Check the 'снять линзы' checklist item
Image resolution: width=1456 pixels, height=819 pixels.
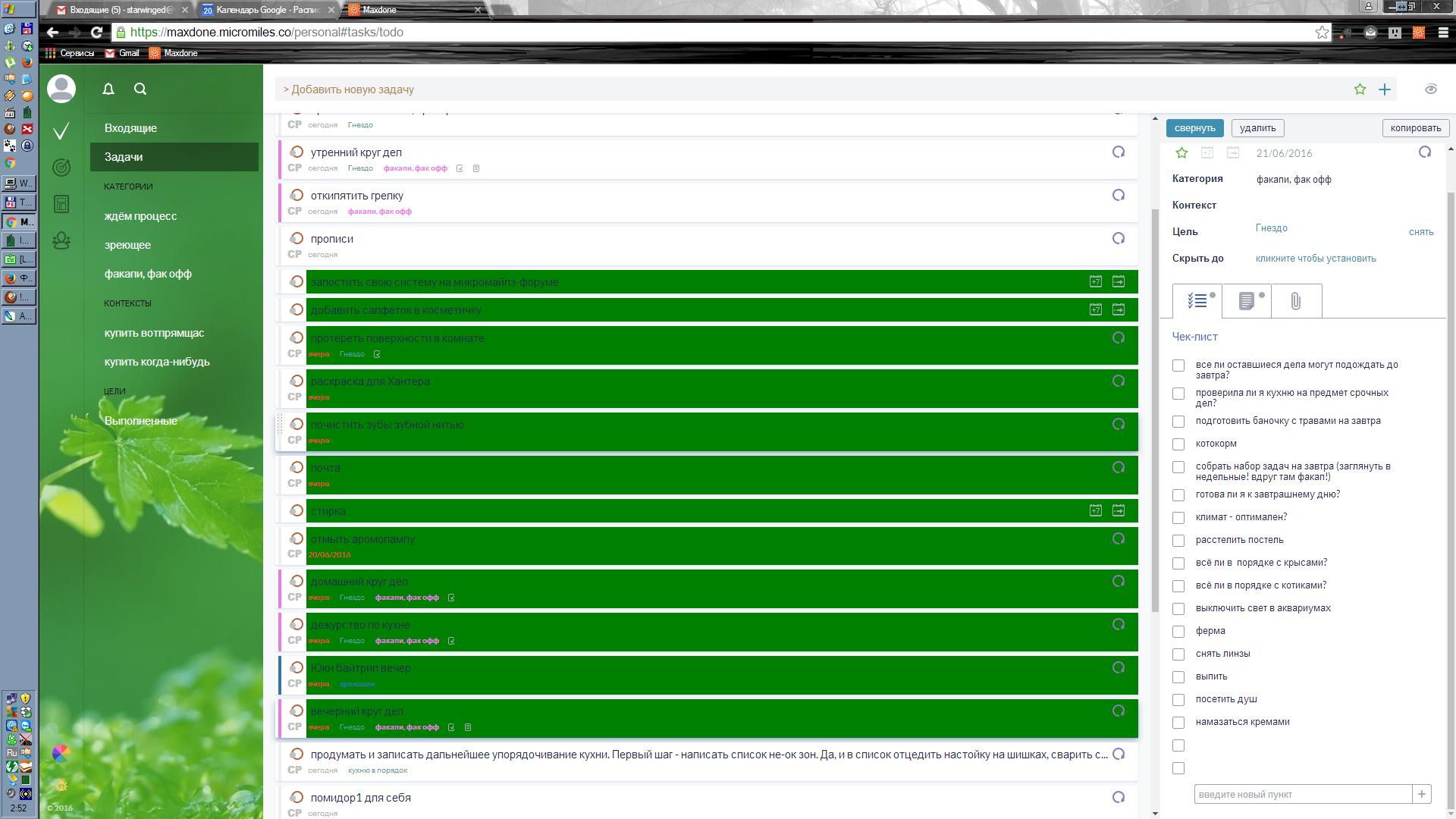[1178, 654]
